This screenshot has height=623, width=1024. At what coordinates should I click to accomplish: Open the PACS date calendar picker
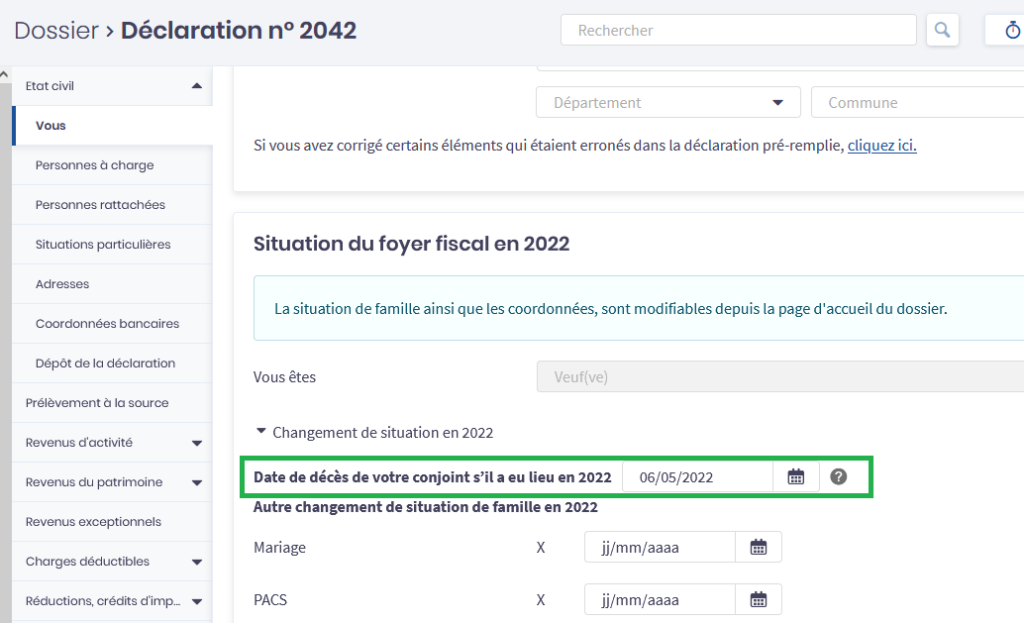(x=759, y=600)
